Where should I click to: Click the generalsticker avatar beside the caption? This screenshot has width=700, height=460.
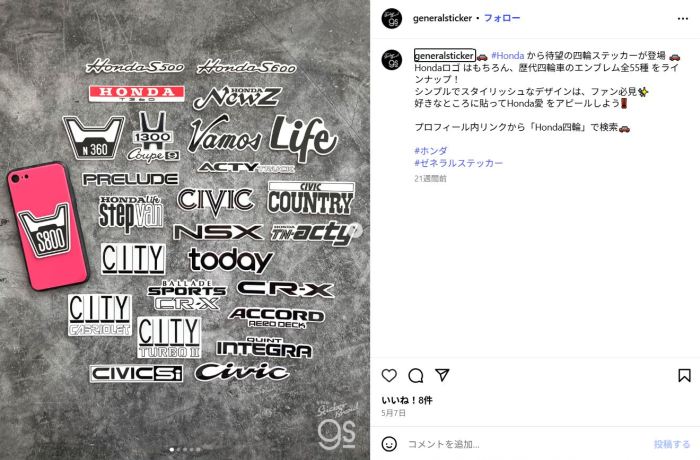(392, 59)
